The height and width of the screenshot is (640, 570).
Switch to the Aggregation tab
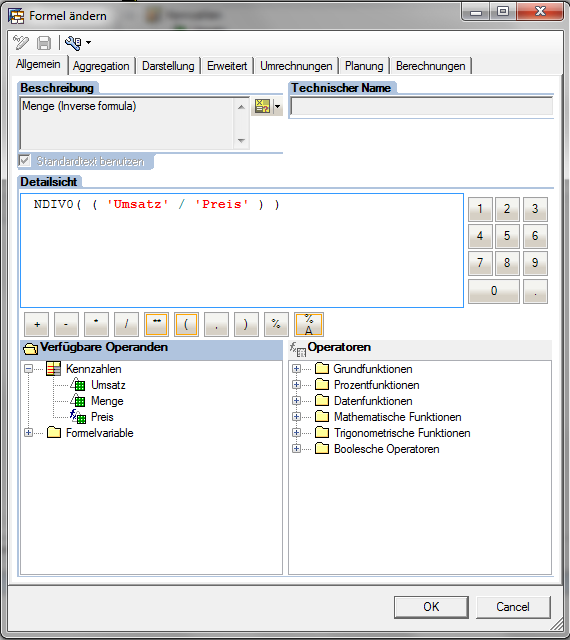coord(101,66)
